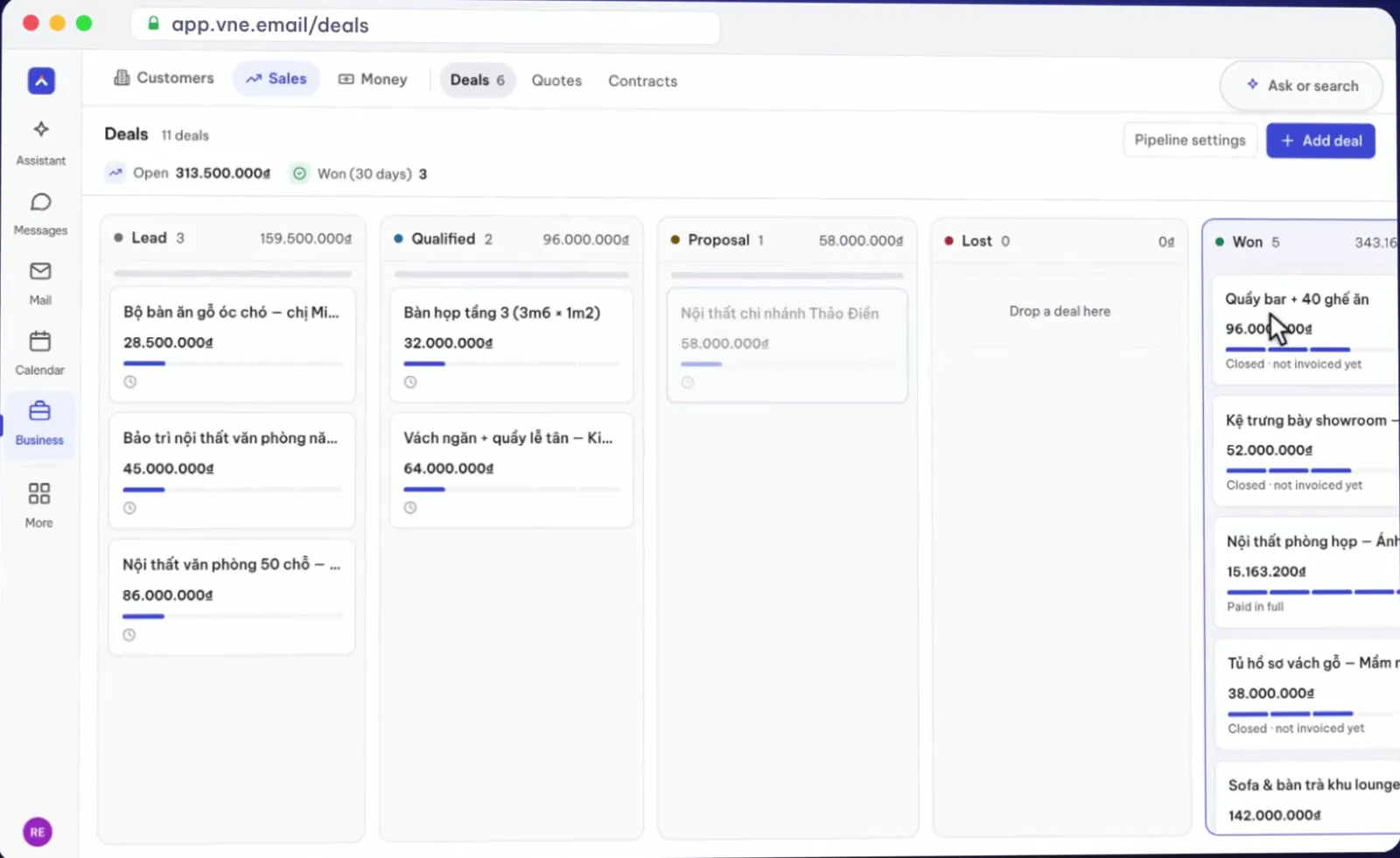
Task: Open the Vách ngăn + quầy lễ tân deal
Action: (512, 470)
